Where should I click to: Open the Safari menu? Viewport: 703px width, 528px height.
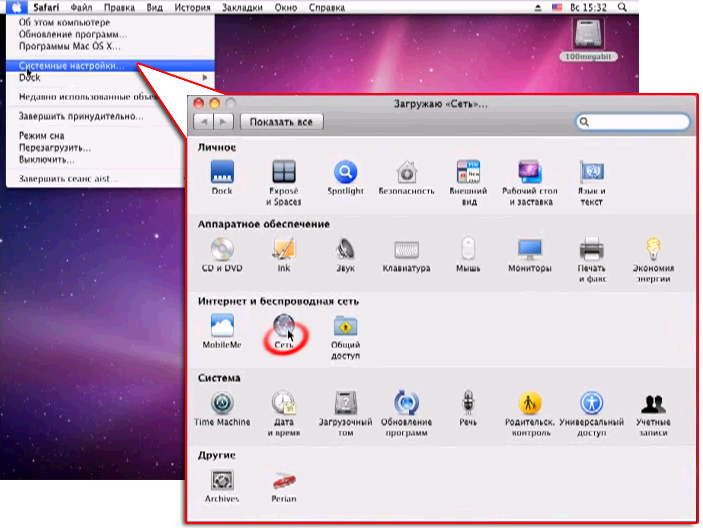point(46,8)
